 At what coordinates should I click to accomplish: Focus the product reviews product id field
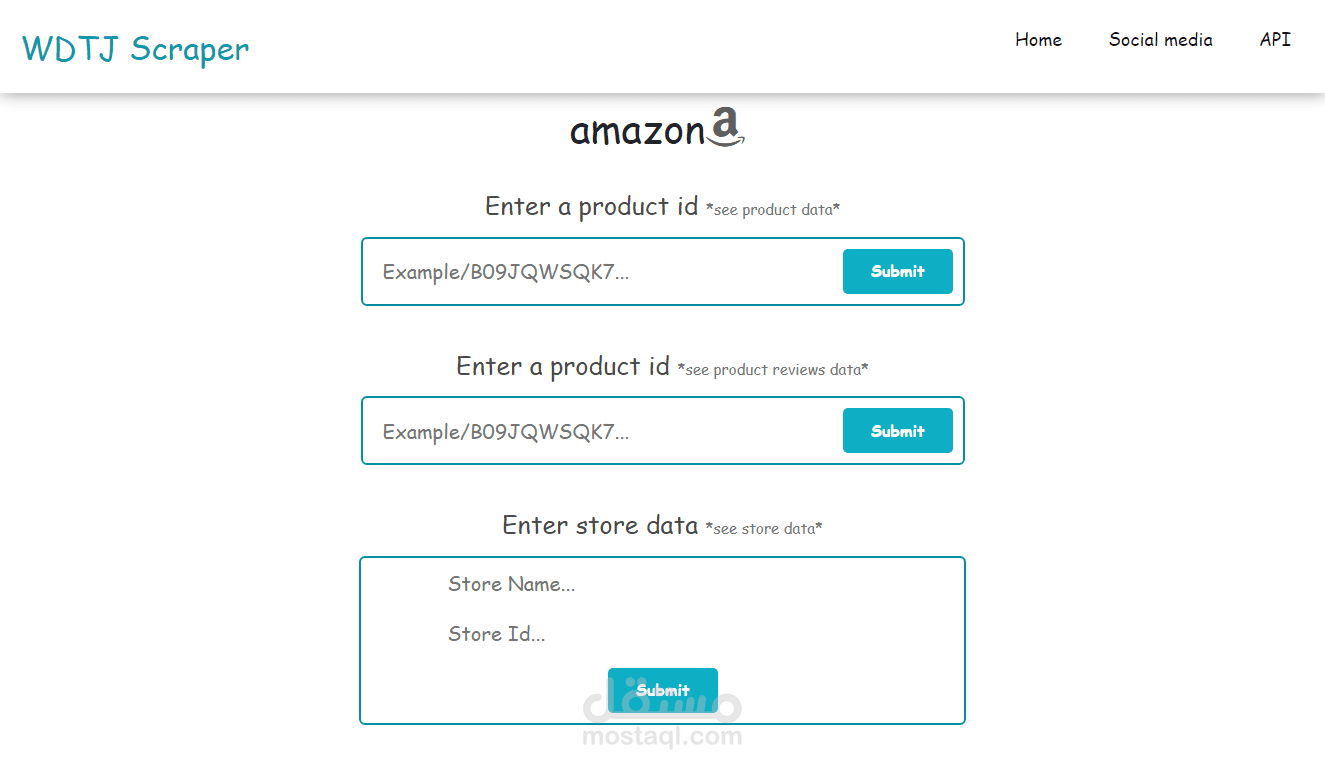[600, 432]
